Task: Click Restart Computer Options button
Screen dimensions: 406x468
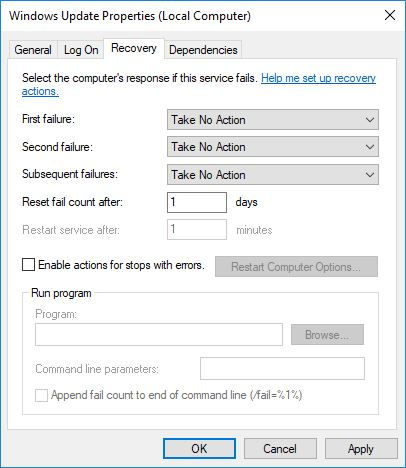Action: 296,267
